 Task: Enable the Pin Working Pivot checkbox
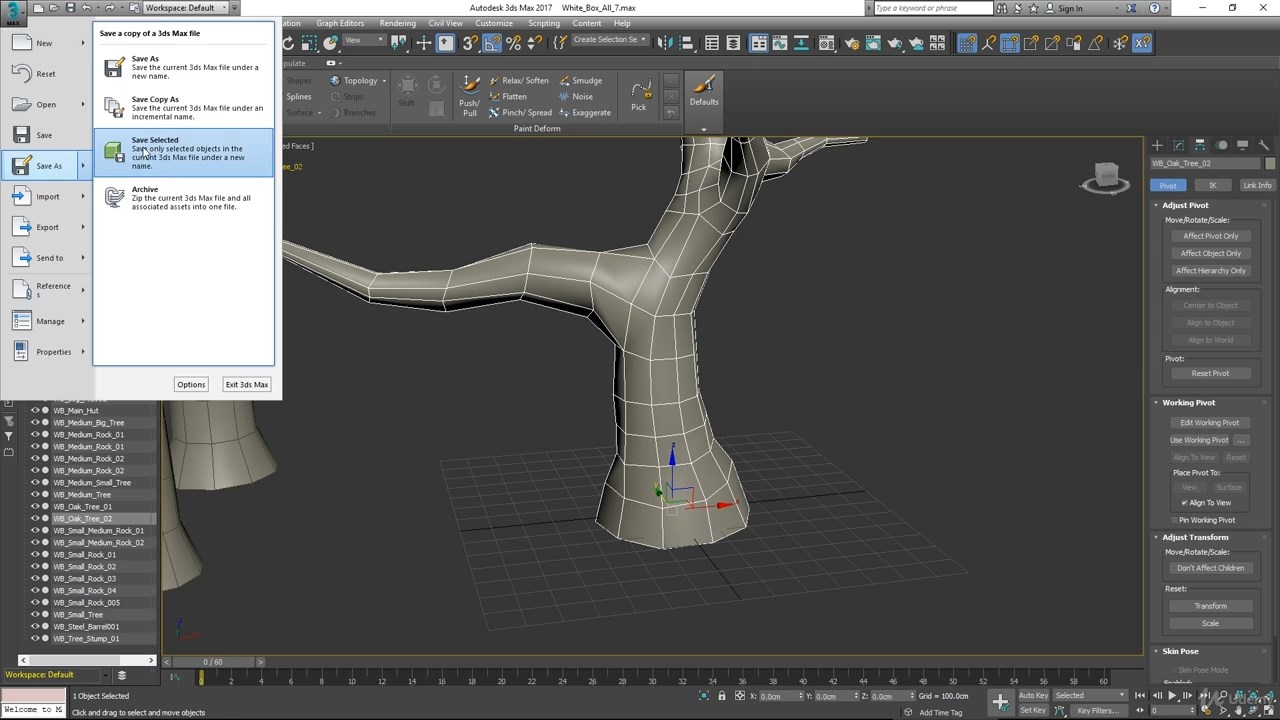click(x=1174, y=520)
